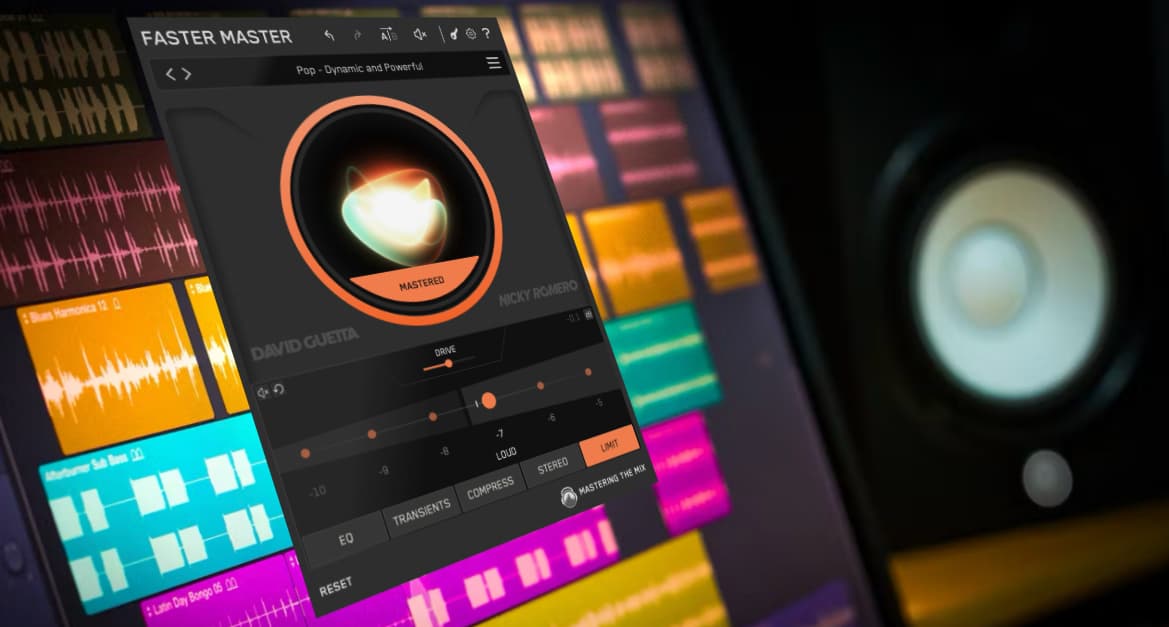Go to next preset with right chevron
Viewport: 1169px width, 627px height.
pos(187,73)
